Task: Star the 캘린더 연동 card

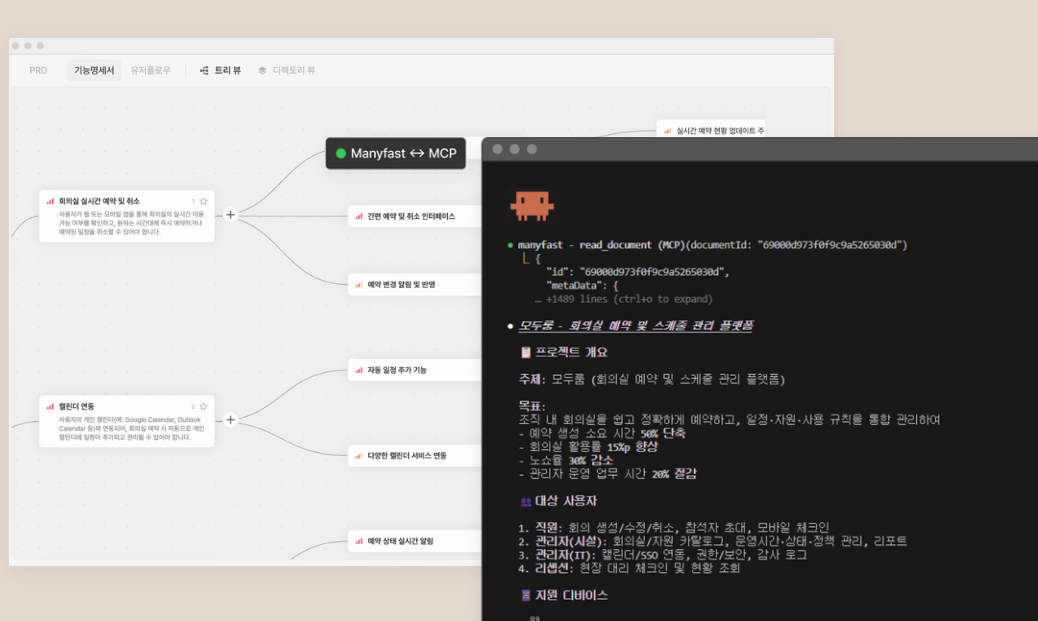Action: [203, 406]
